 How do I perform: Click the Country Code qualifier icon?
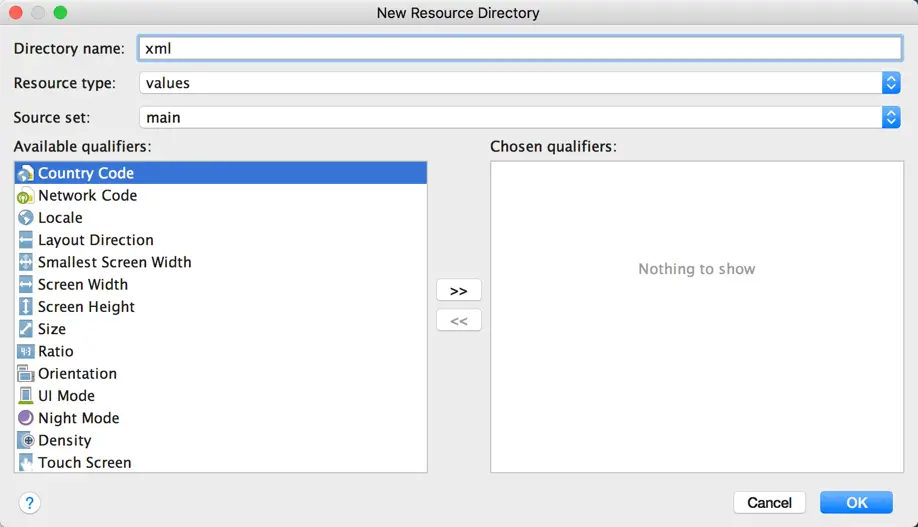pos(25,173)
